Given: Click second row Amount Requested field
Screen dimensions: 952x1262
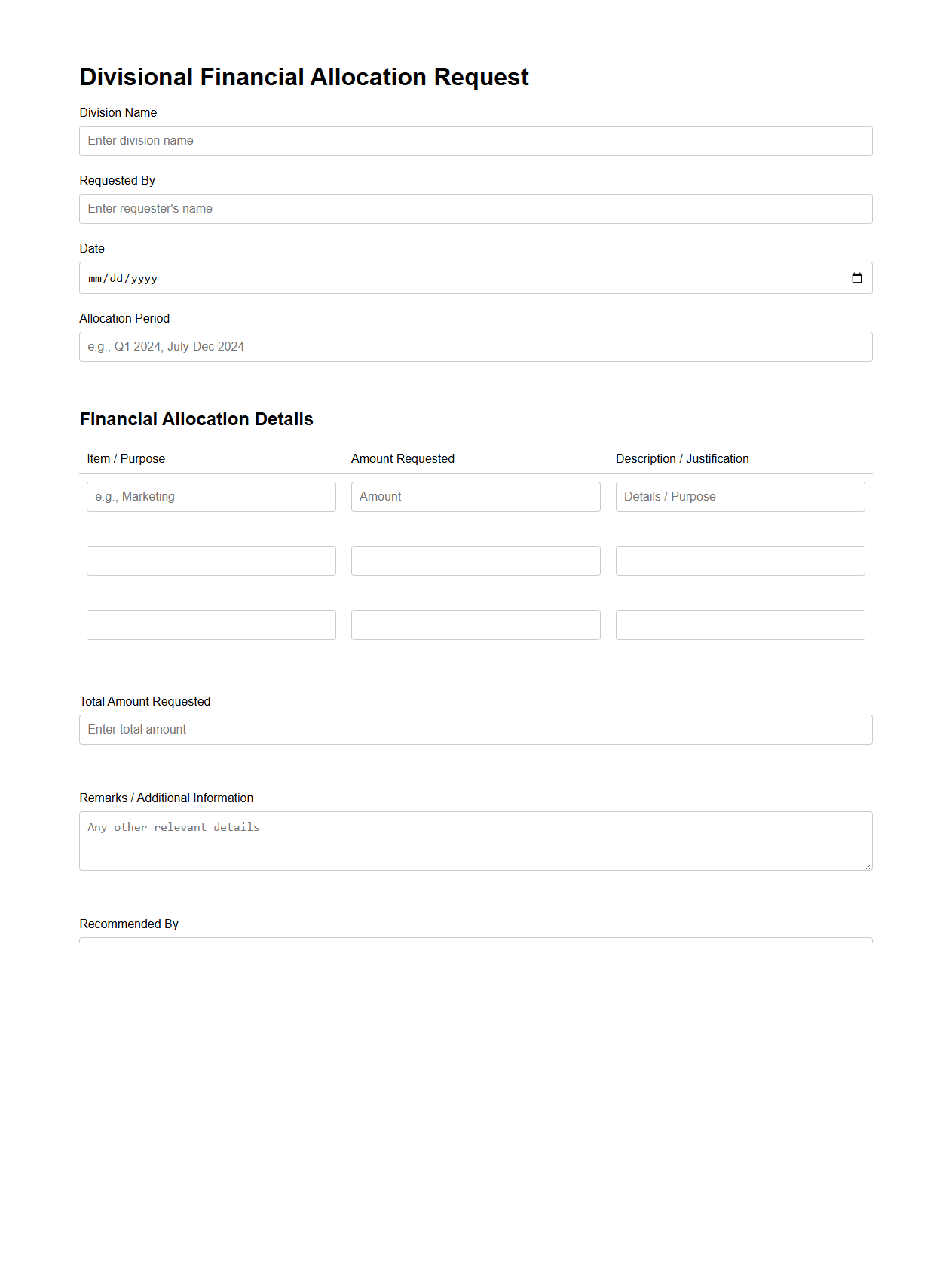Looking at the screenshot, I should [x=476, y=561].
